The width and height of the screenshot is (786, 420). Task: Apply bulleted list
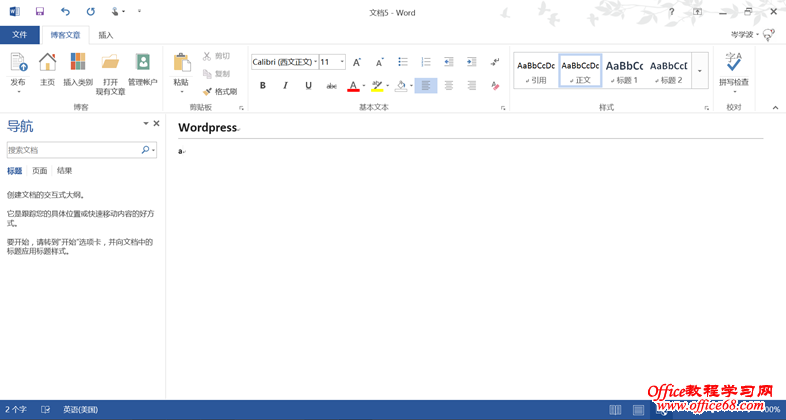(x=403, y=62)
